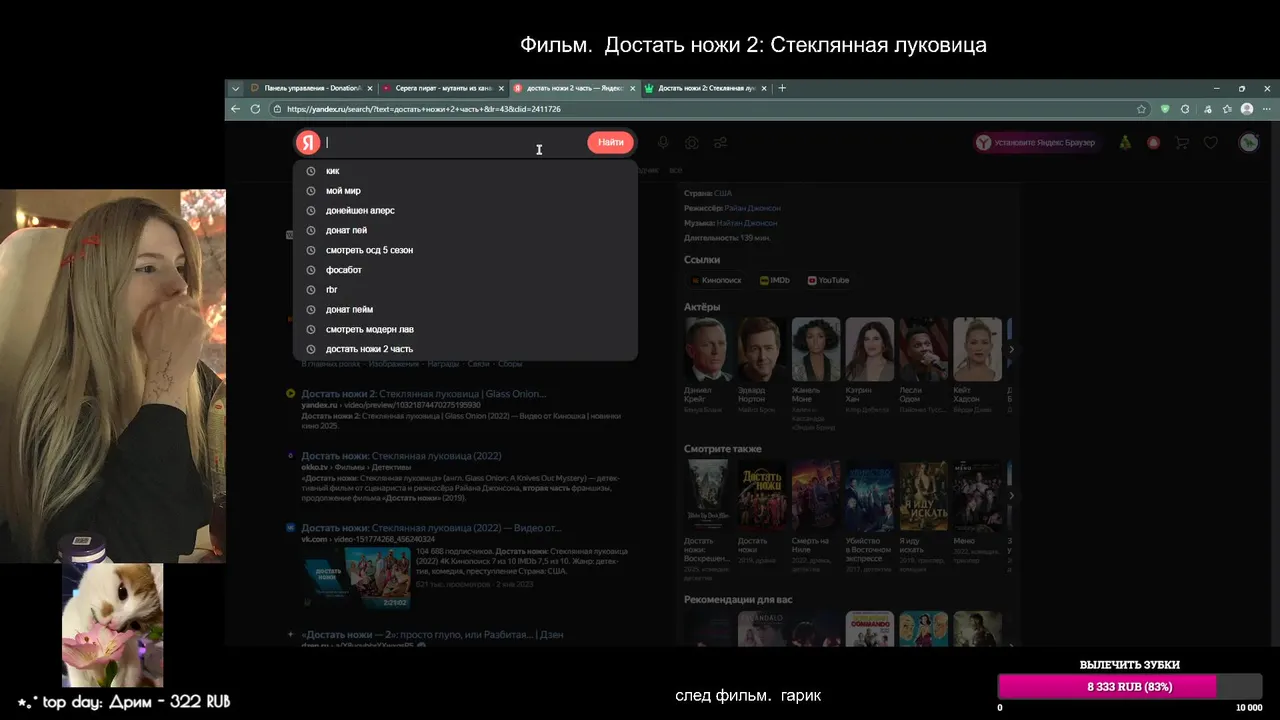The width and height of the screenshot is (1280, 720).
Task: Select suggestion 'rbr'
Action: click(x=465, y=290)
